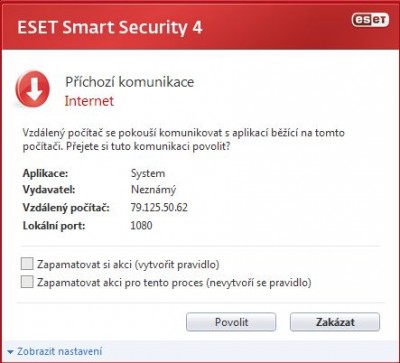Screen dimensions: 400x363
Task: Expand settings via the blue triangle arrow
Action: click(x=11, y=352)
